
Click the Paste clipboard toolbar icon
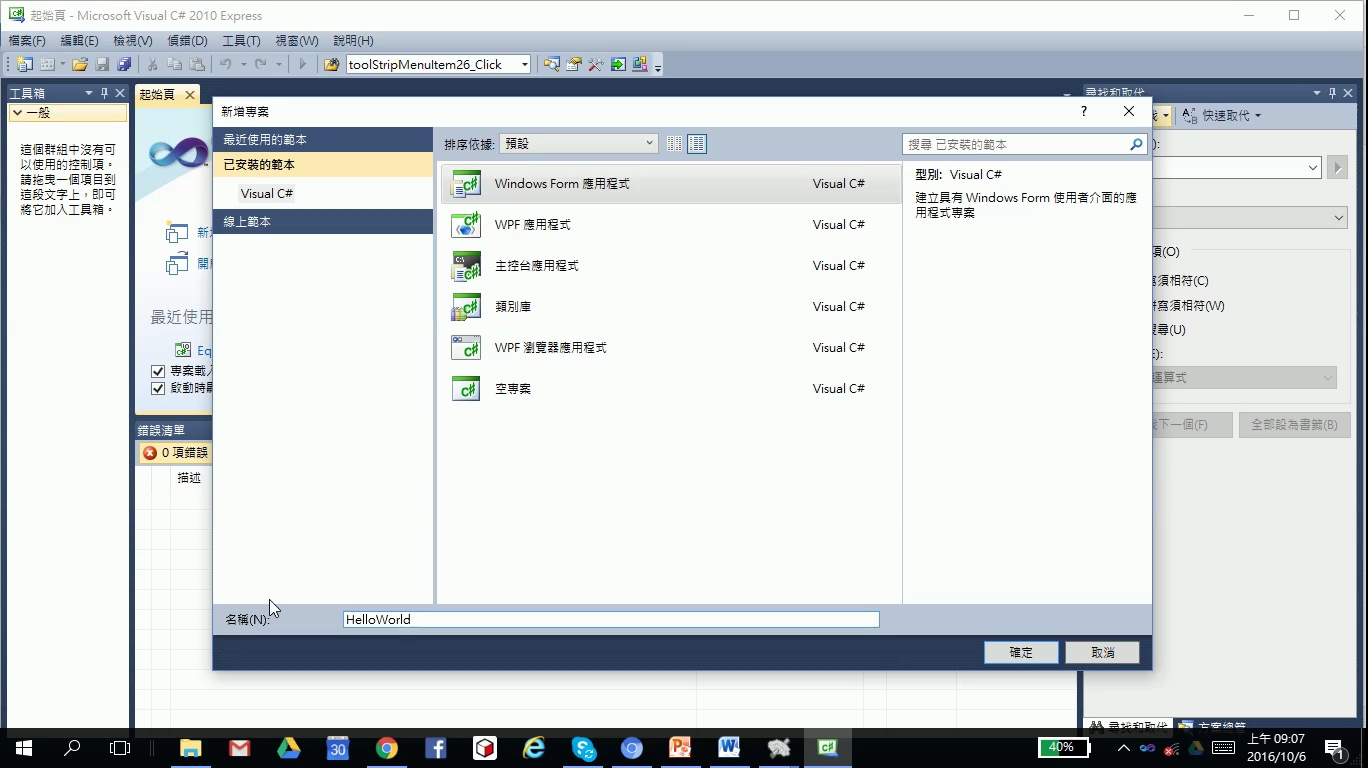point(197,64)
